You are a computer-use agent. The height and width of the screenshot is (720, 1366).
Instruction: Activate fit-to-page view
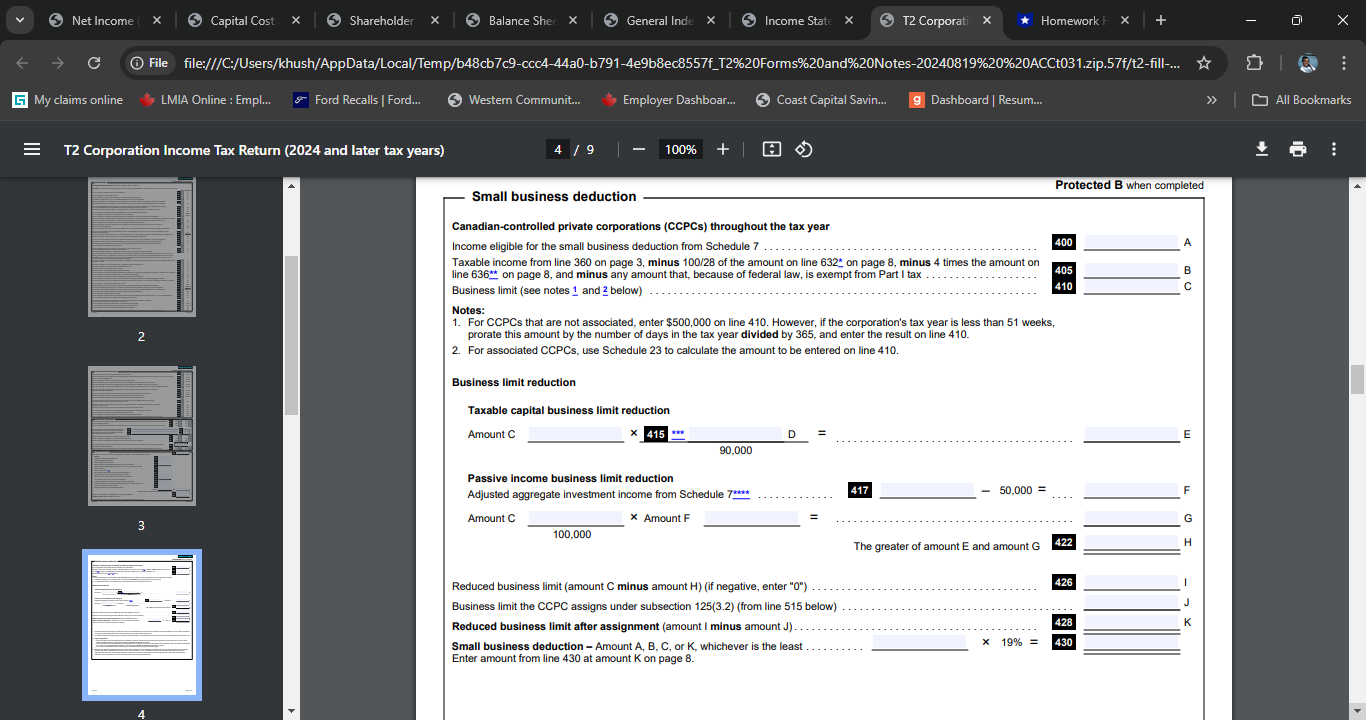click(x=771, y=148)
